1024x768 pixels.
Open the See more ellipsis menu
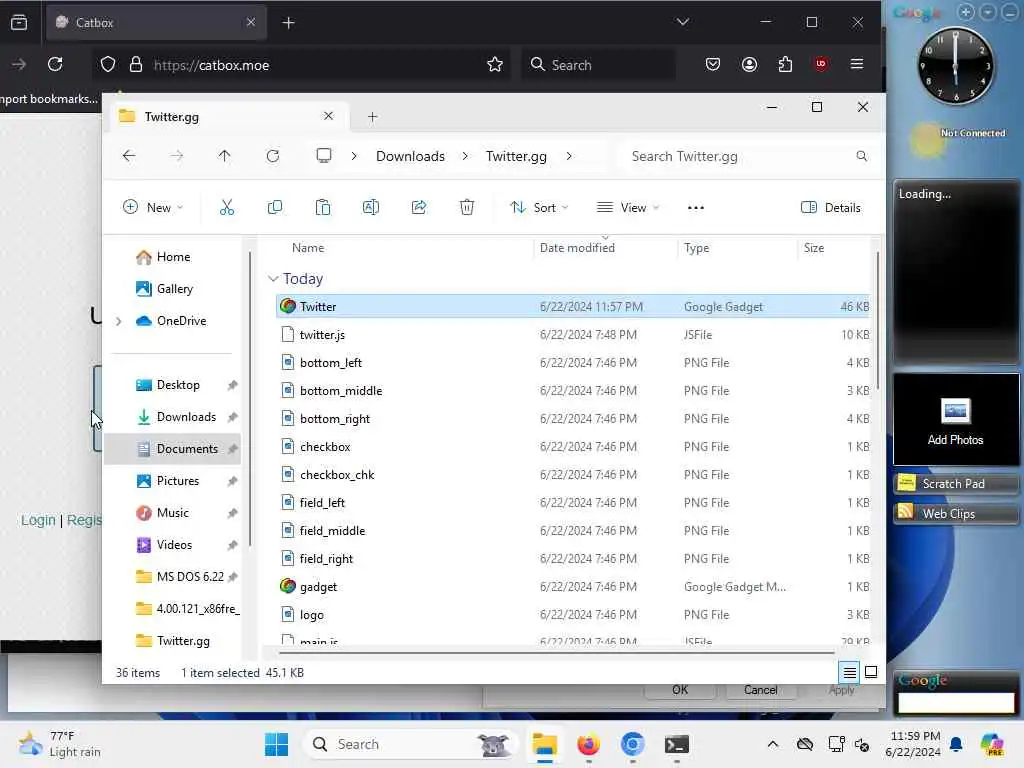pos(696,208)
